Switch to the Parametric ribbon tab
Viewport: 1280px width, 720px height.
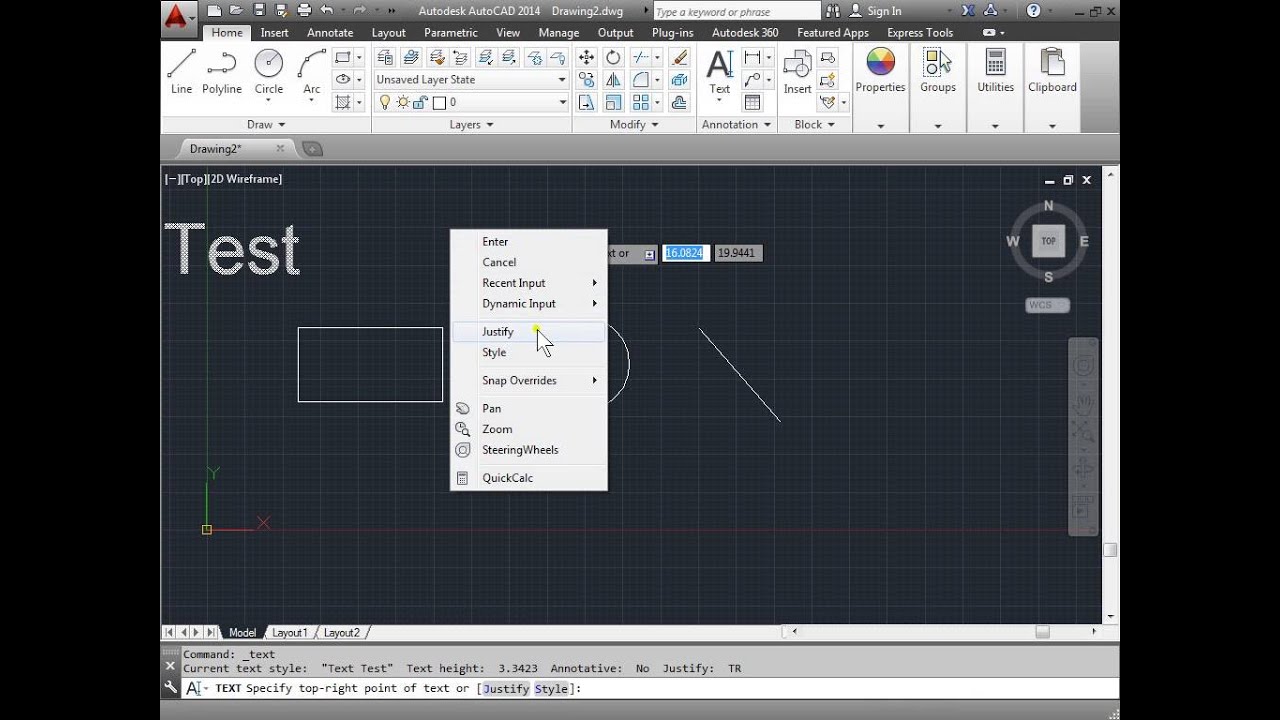coord(451,33)
